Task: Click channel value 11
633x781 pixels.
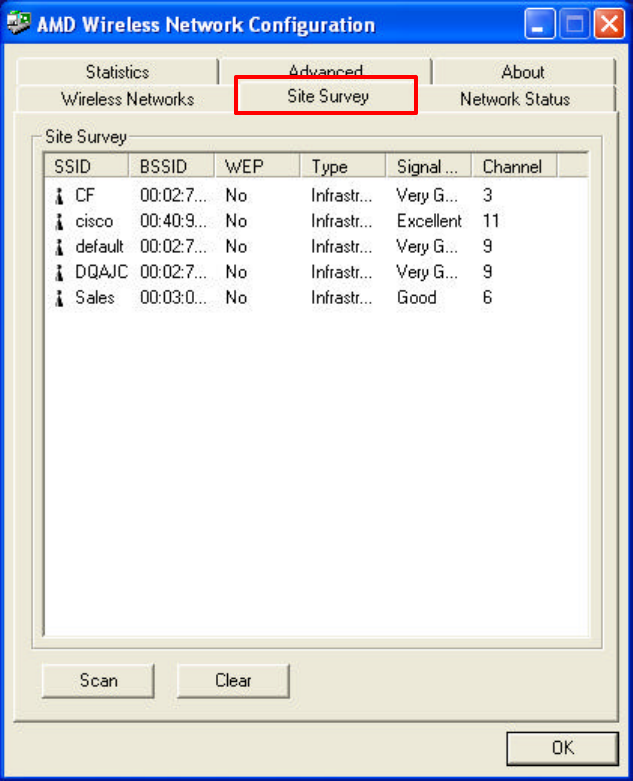Action: (491, 221)
